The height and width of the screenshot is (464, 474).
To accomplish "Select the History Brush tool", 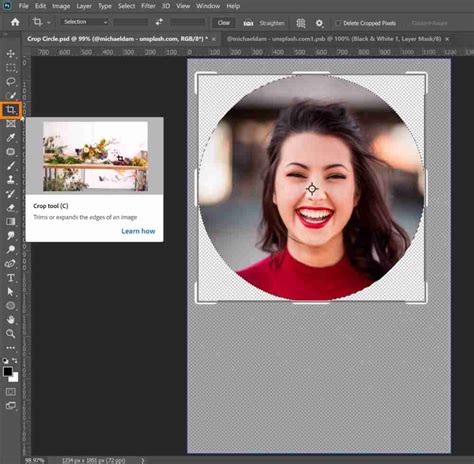I will [x=11, y=194].
